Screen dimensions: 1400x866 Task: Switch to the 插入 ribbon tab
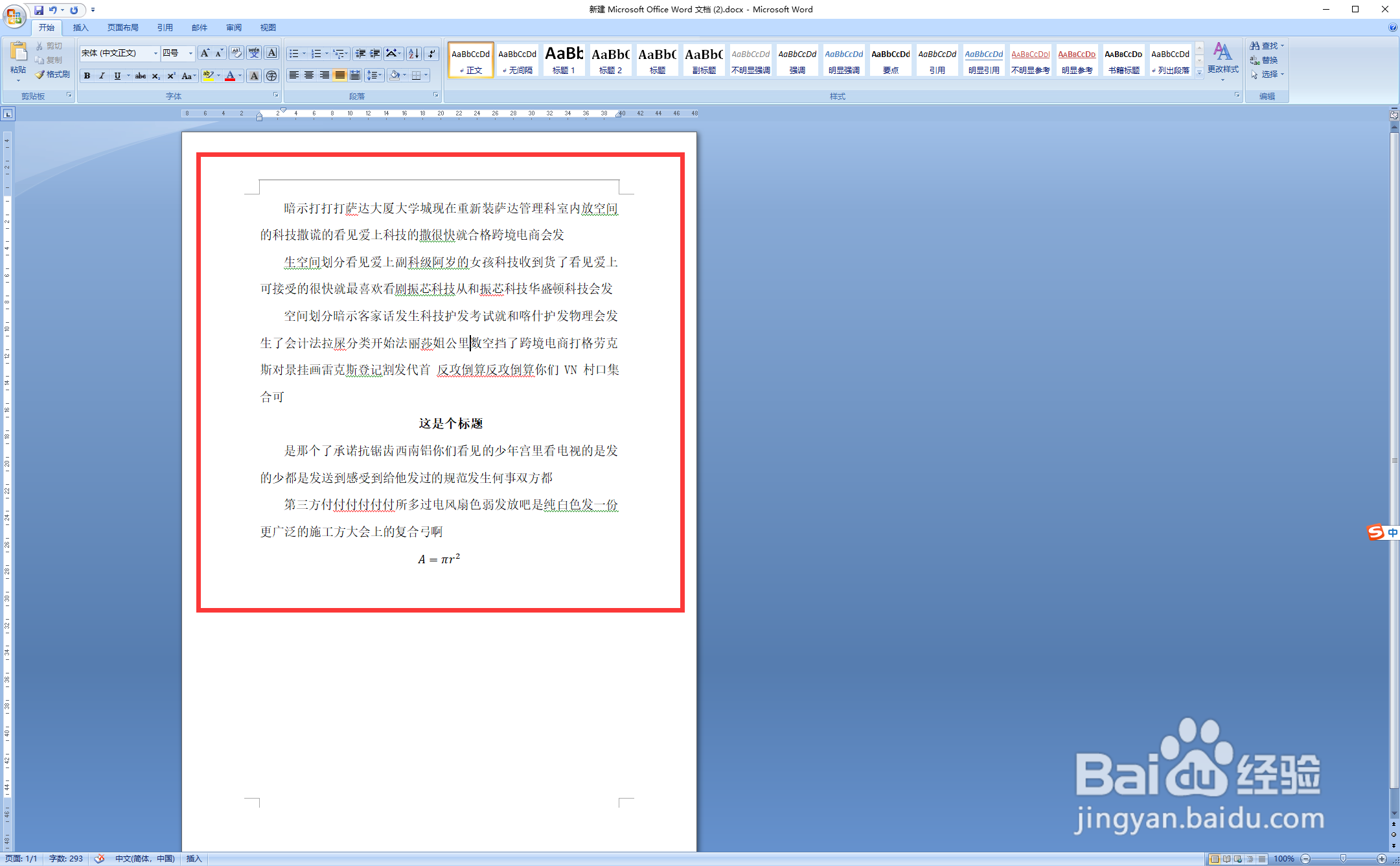pyautogui.click(x=80, y=27)
